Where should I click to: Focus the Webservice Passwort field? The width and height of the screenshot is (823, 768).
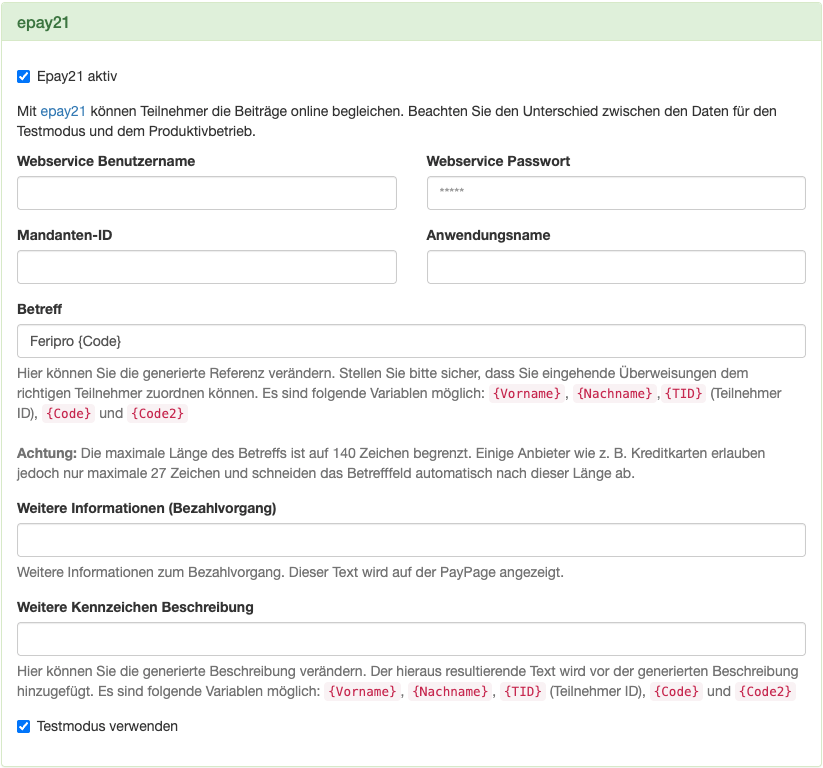616,193
